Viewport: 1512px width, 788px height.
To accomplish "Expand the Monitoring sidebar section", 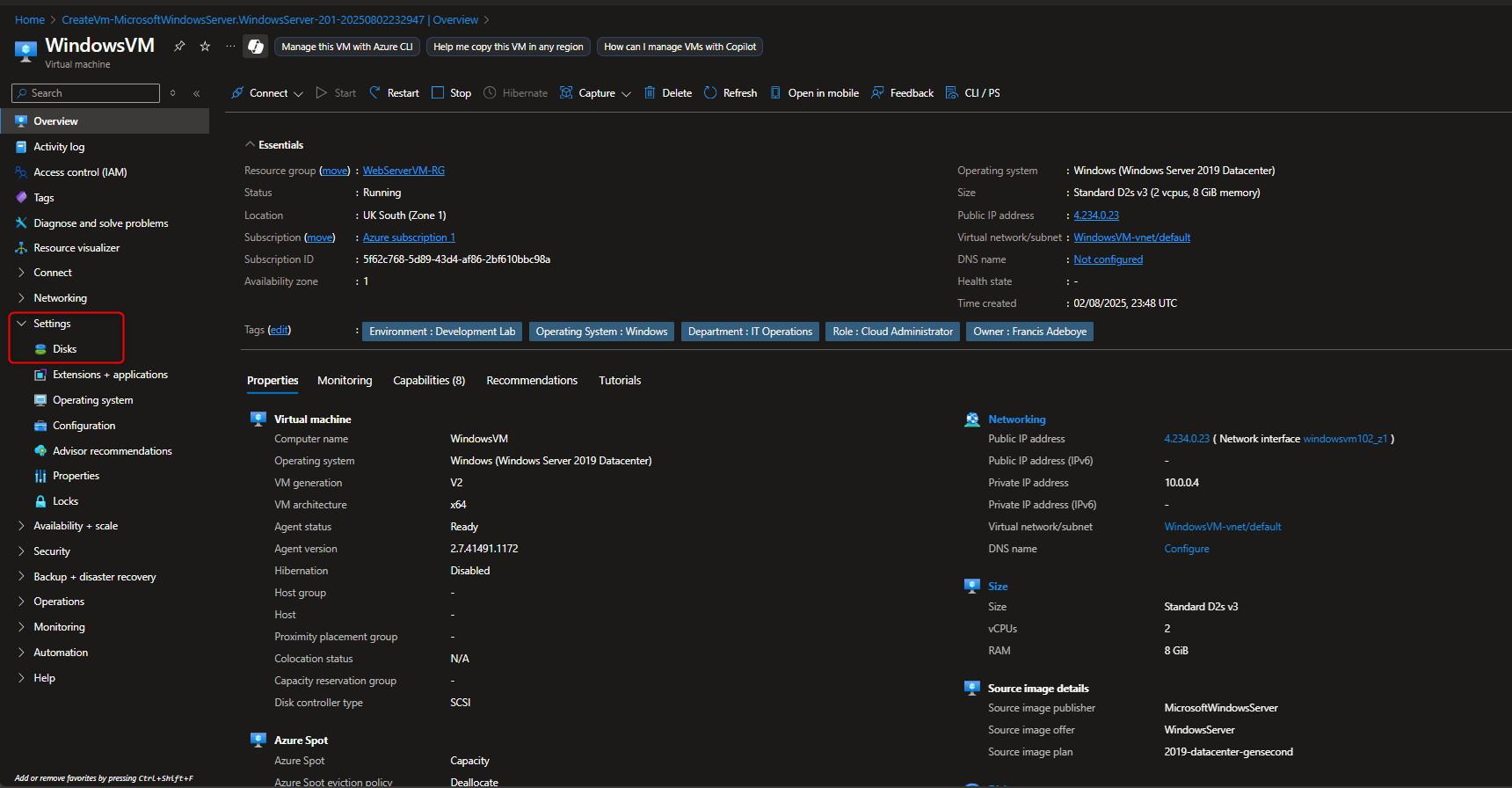I will click(59, 627).
